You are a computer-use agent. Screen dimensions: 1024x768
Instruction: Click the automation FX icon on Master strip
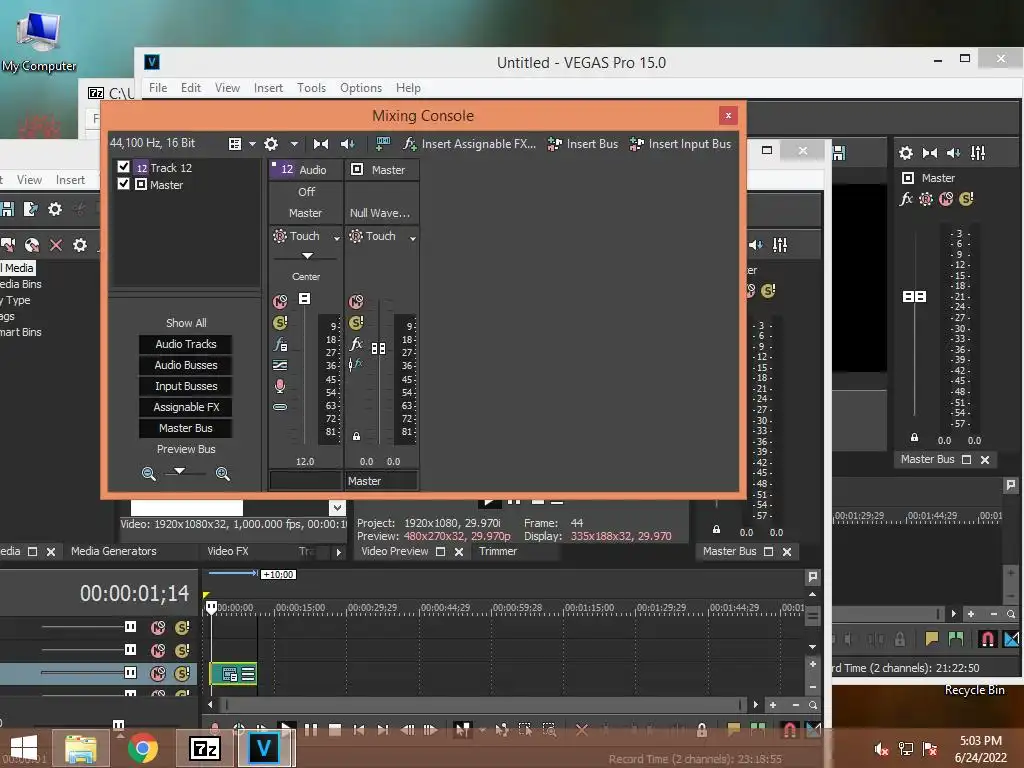[355, 364]
